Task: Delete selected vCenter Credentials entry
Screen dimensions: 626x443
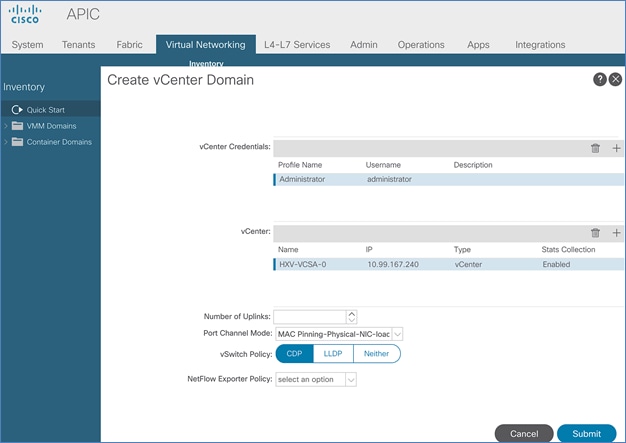Action: (596, 148)
